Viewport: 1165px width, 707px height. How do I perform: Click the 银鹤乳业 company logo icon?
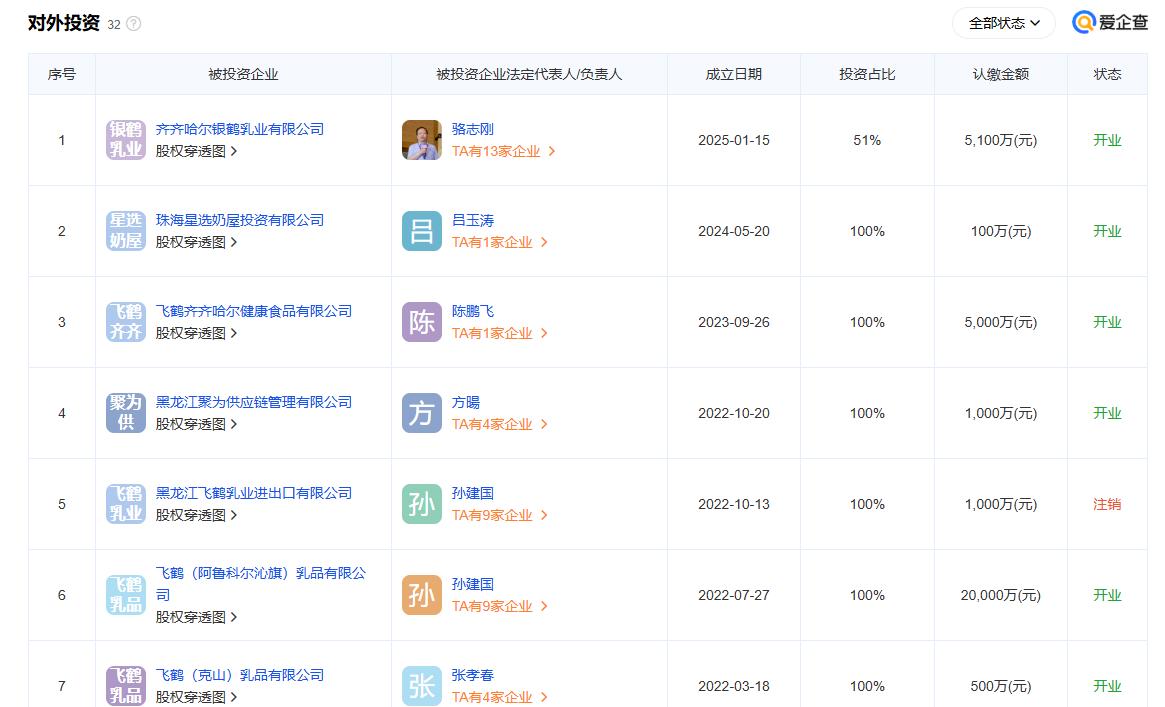click(126, 140)
